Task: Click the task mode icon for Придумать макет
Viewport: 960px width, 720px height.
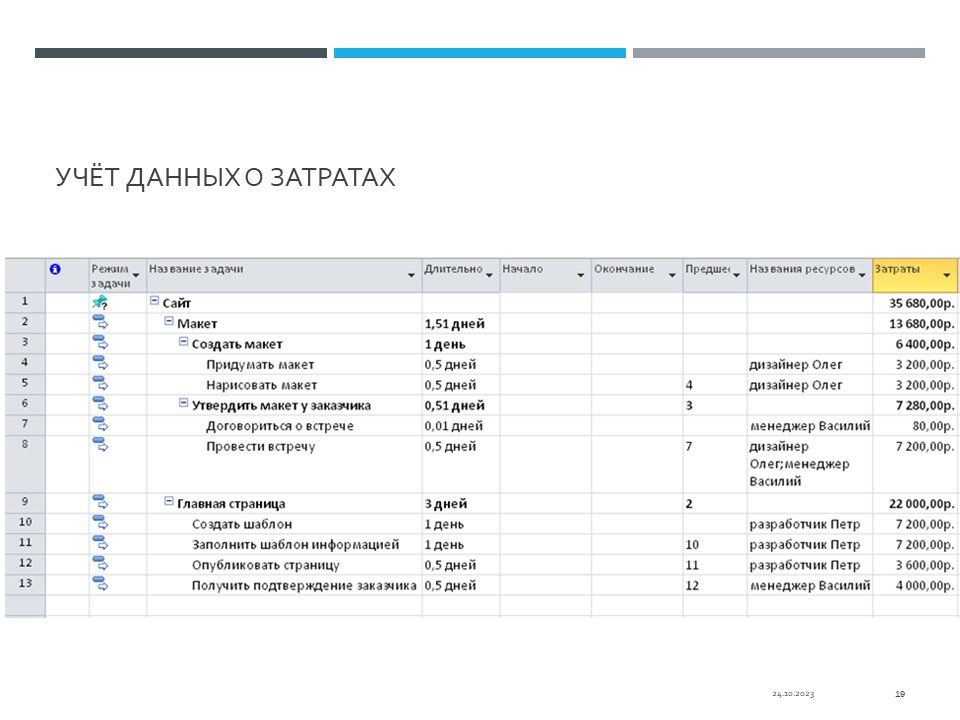Action: pyautogui.click(x=100, y=364)
